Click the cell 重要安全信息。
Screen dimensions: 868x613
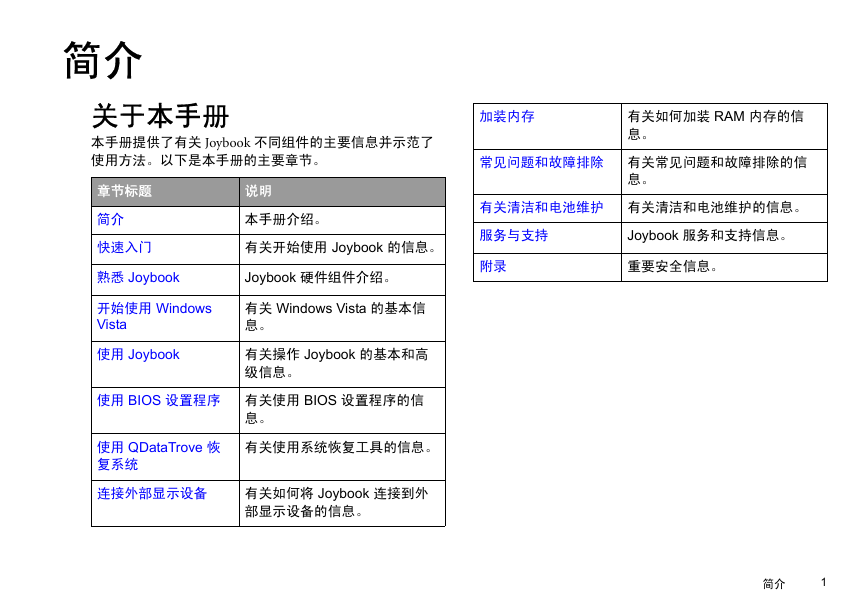point(724,267)
